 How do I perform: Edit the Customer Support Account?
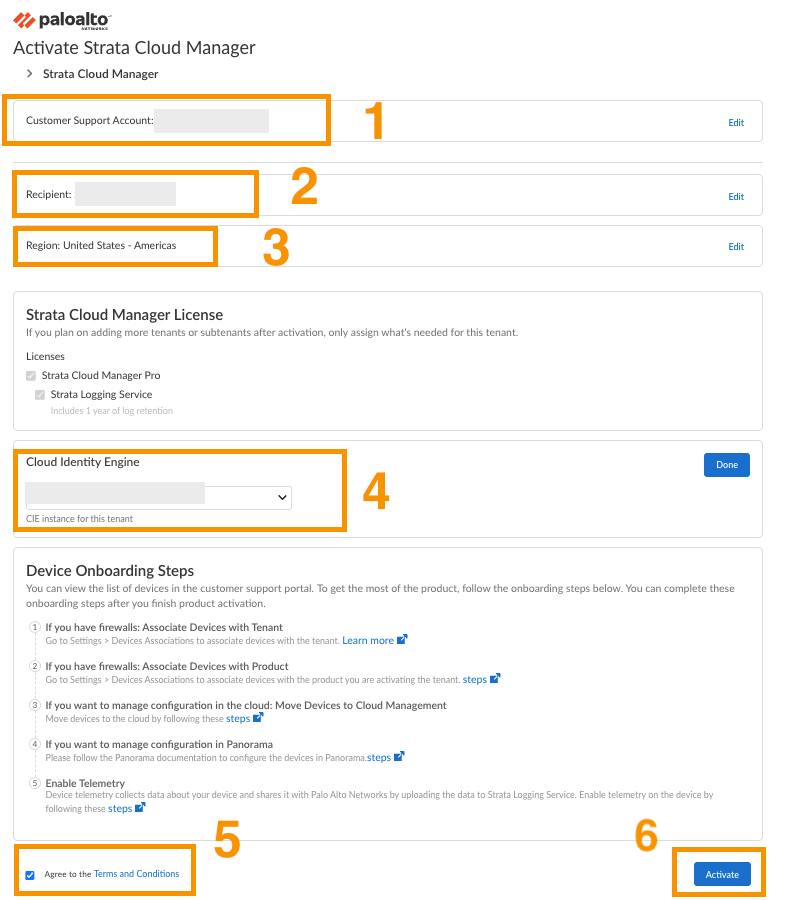[x=736, y=123]
